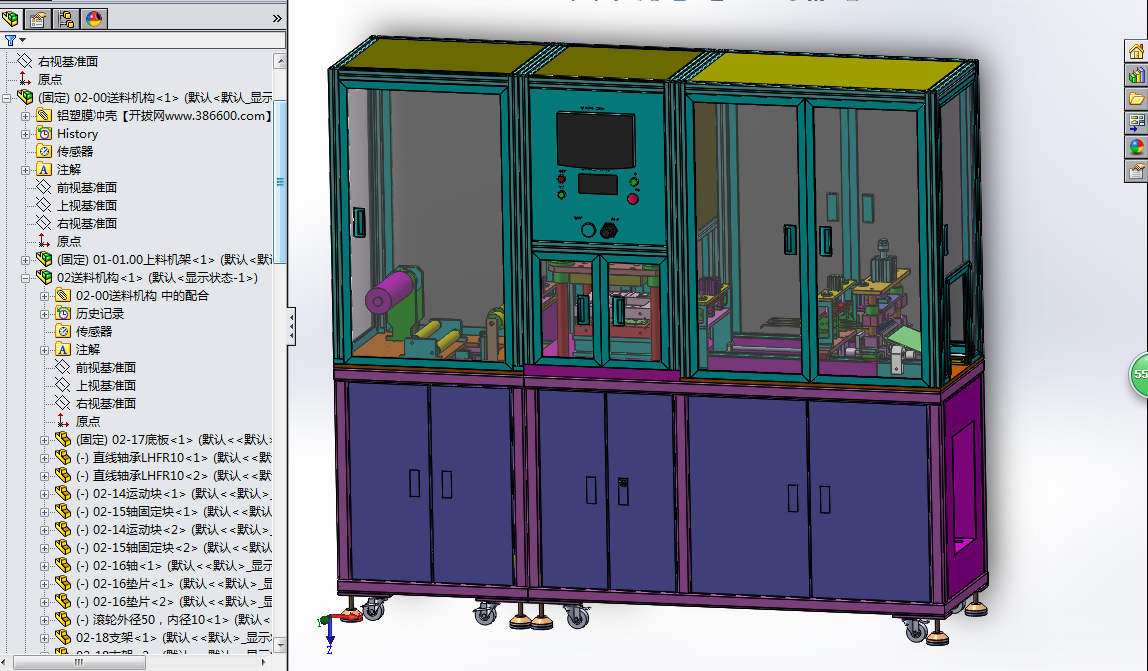The width and height of the screenshot is (1148, 671).
Task: Click the 02送料机构<1> subassembly icon
Action: [44, 278]
